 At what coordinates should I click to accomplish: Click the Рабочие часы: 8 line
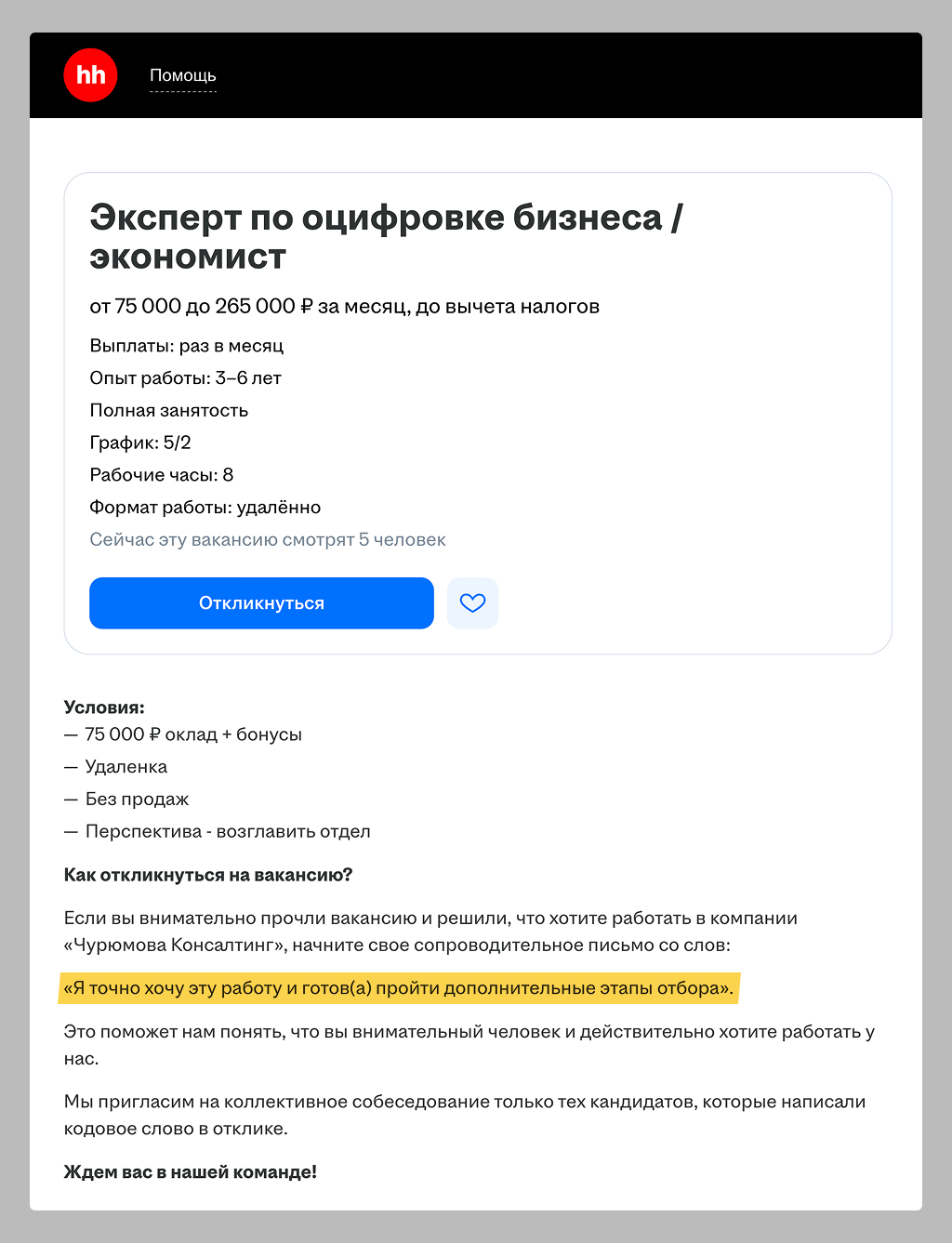[161, 475]
